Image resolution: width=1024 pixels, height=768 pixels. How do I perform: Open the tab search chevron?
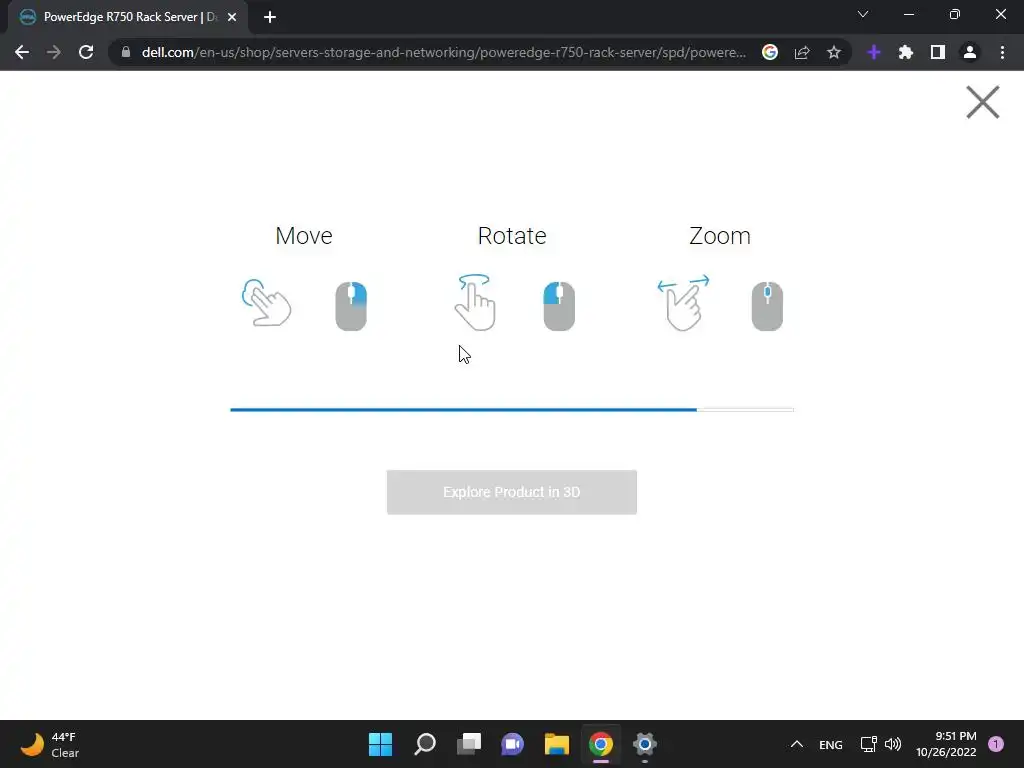click(x=863, y=14)
